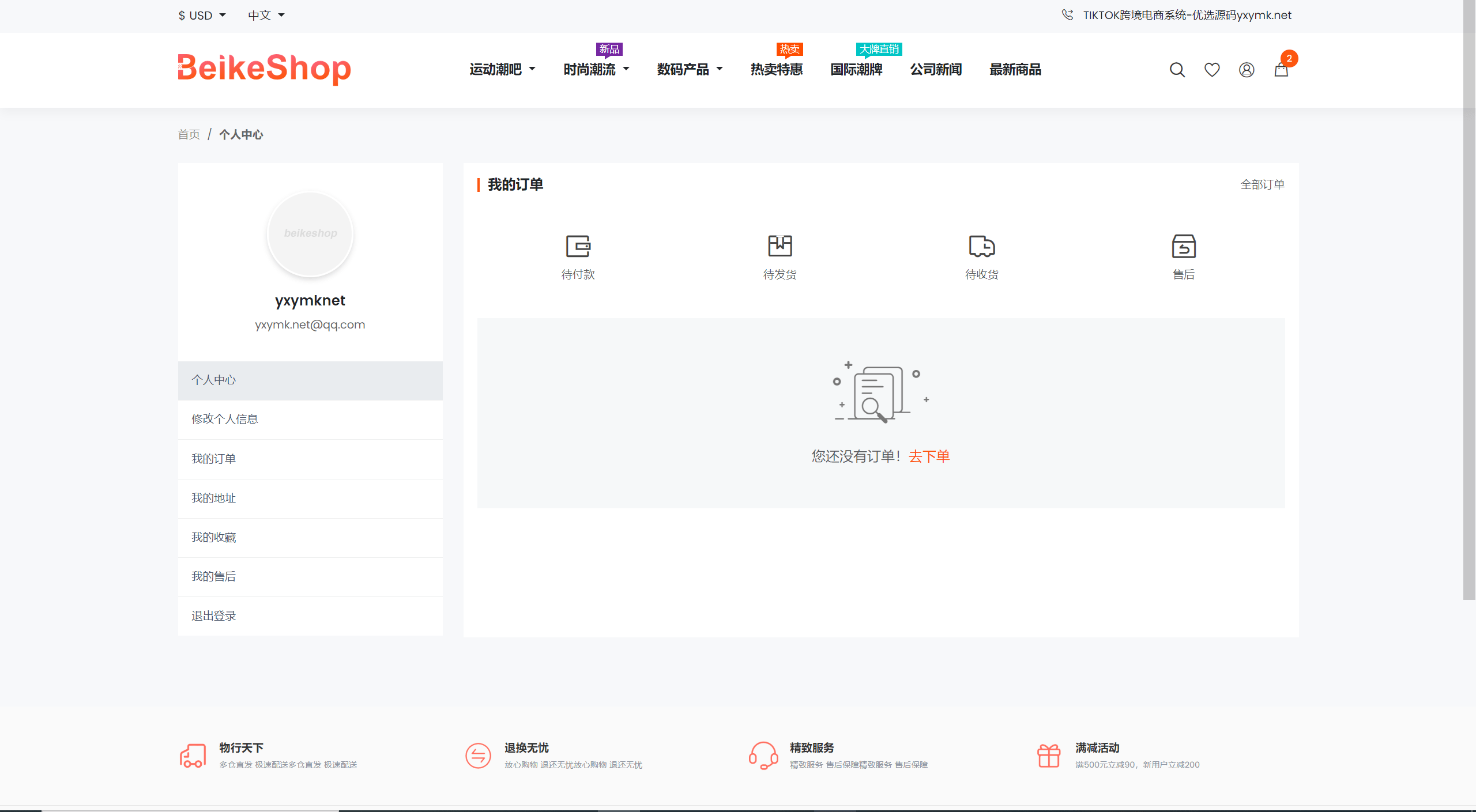Select 我的订单 in the sidebar

pos(310,459)
